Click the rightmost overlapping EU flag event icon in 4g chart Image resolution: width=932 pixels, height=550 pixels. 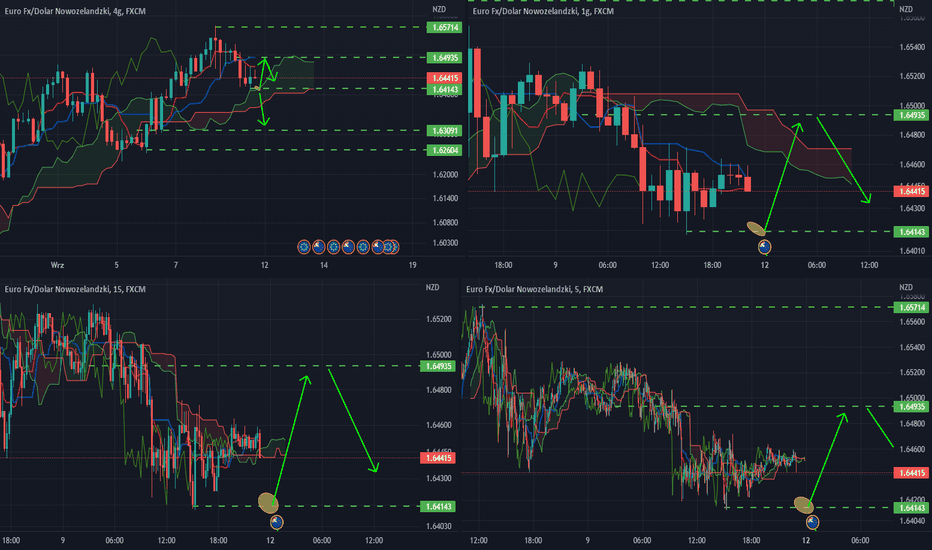tap(396, 247)
